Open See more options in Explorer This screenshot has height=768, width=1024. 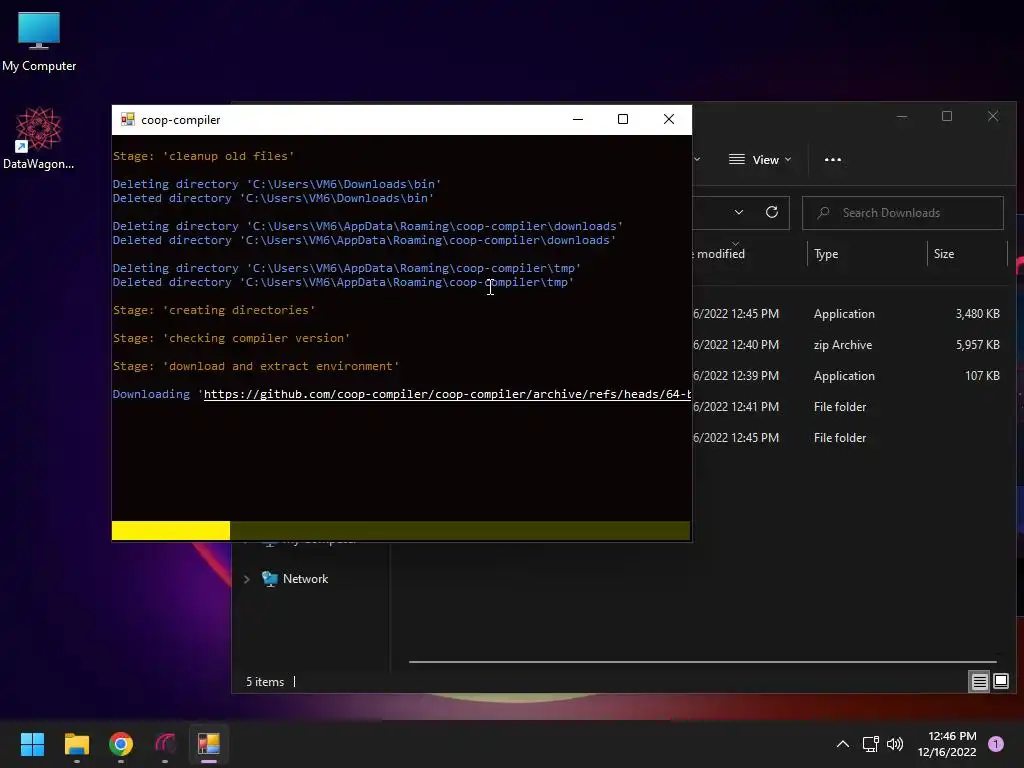(x=833, y=159)
